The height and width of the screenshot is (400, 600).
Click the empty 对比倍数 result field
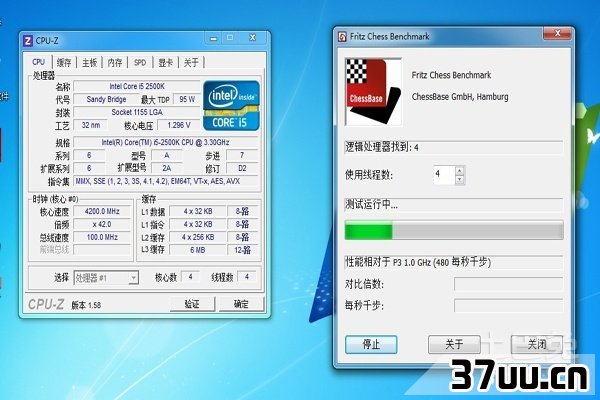point(508,284)
